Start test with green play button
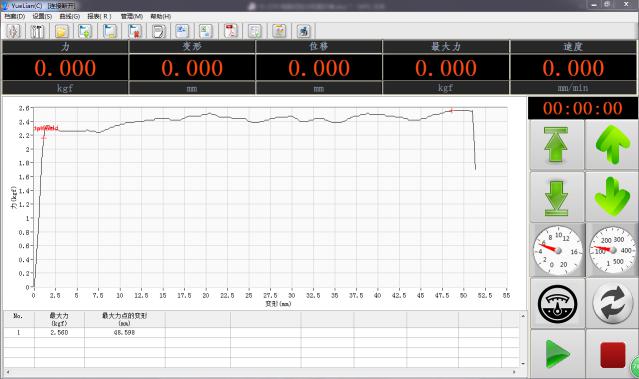This screenshot has height=379, width=639. point(557,354)
